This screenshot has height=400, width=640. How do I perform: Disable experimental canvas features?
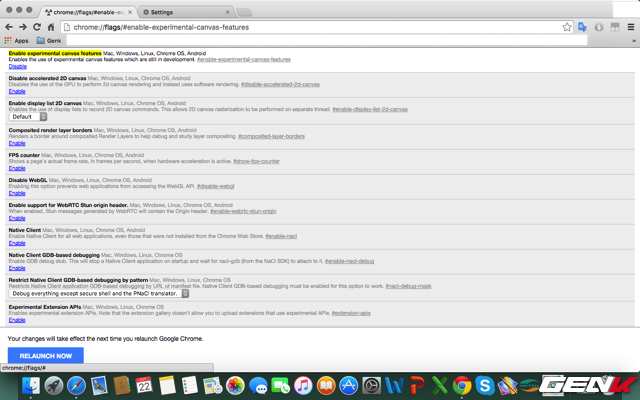pyautogui.click(x=18, y=66)
